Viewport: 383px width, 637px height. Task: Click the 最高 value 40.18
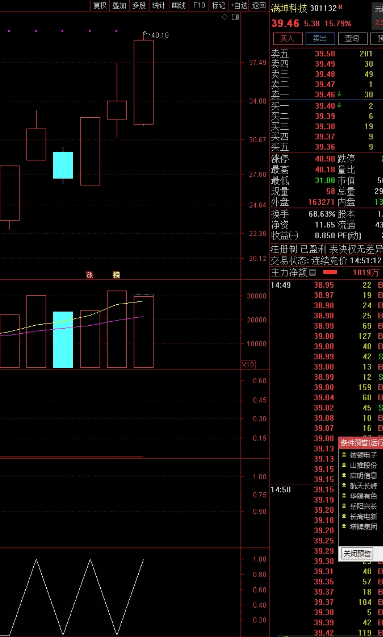pos(325,170)
